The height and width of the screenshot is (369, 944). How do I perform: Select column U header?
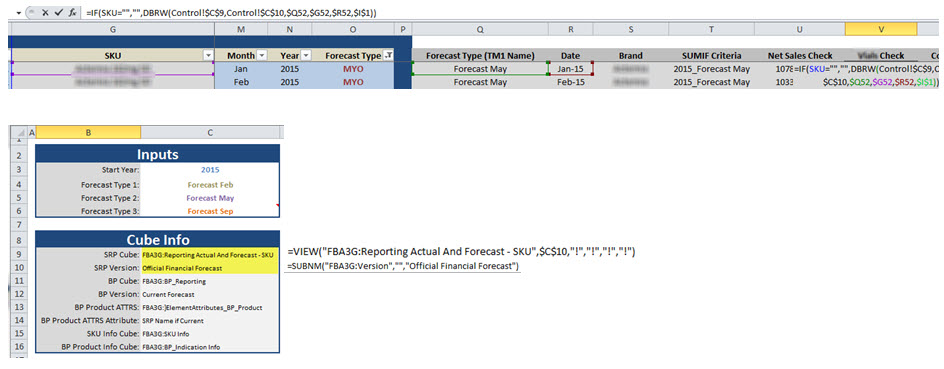click(800, 29)
